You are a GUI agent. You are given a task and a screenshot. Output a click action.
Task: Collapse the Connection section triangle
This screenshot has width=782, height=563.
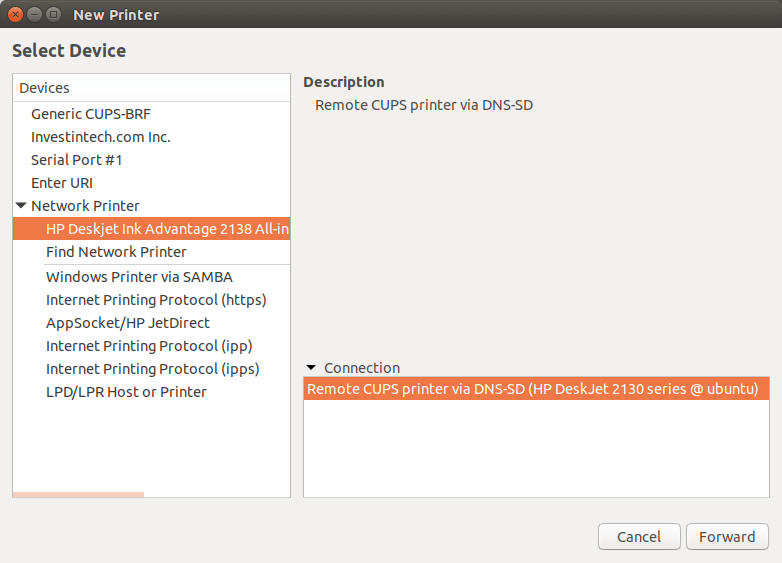click(311, 368)
